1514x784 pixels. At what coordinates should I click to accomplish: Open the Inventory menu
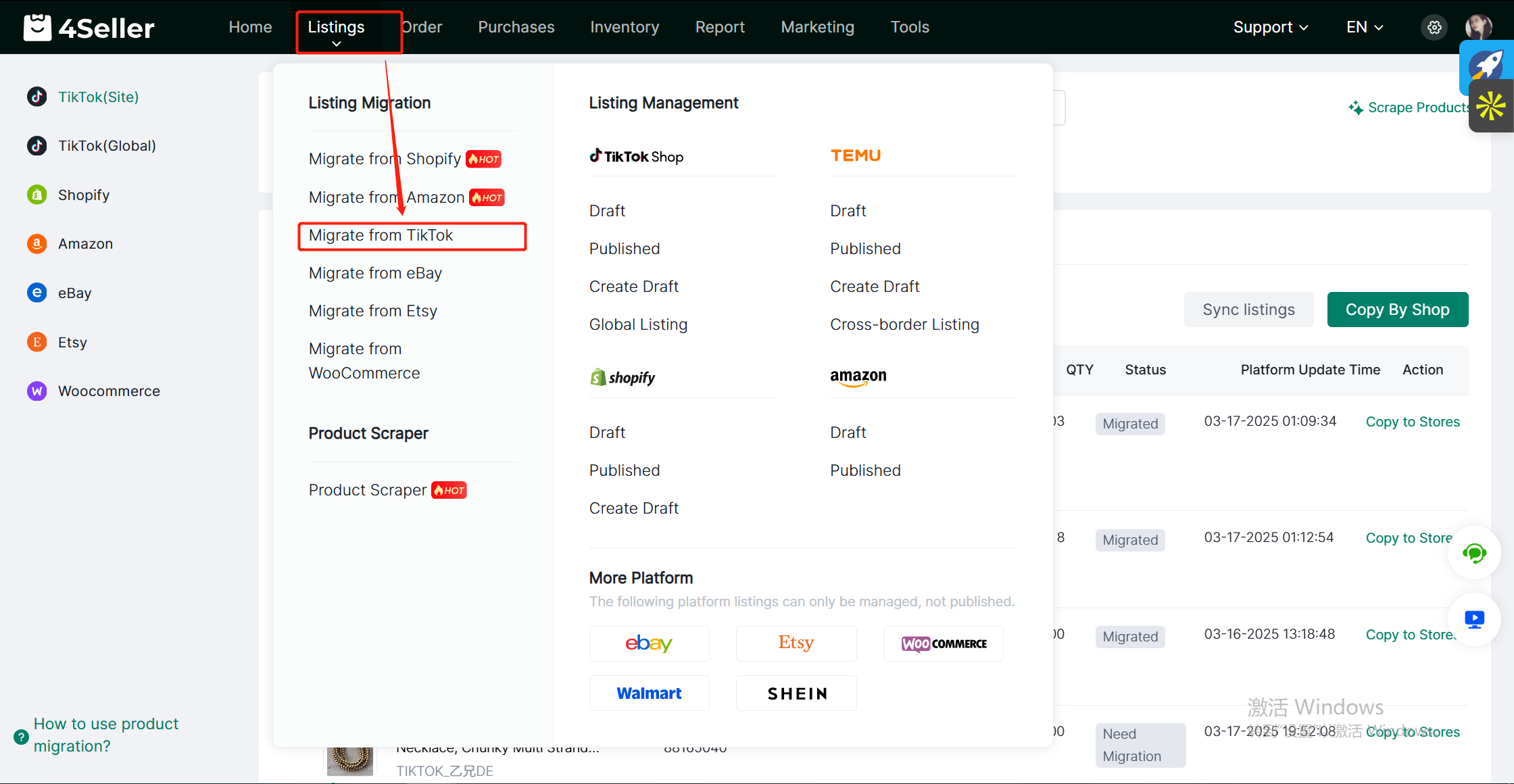pos(625,27)
